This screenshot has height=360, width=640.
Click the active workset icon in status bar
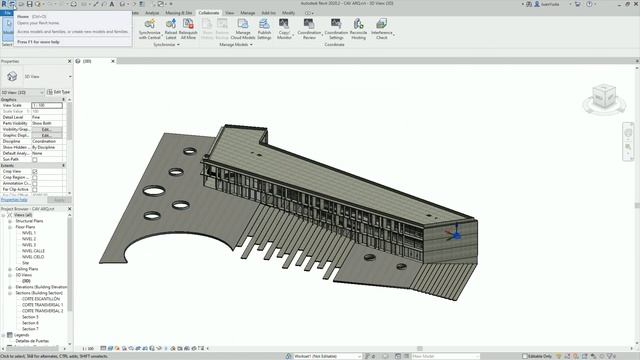click(x=289, y=356)
